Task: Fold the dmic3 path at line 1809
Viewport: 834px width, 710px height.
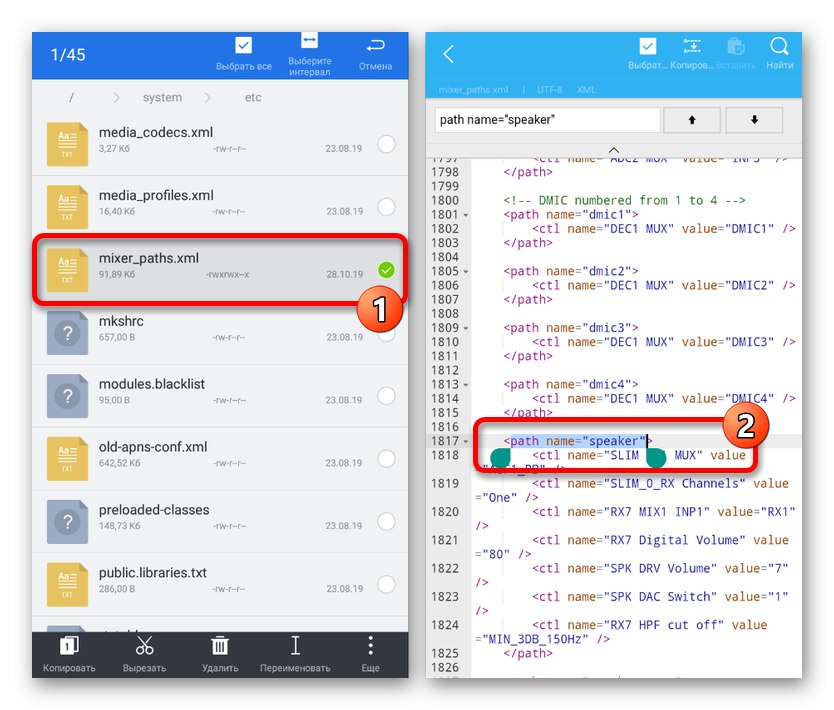Action: point(466,329)
